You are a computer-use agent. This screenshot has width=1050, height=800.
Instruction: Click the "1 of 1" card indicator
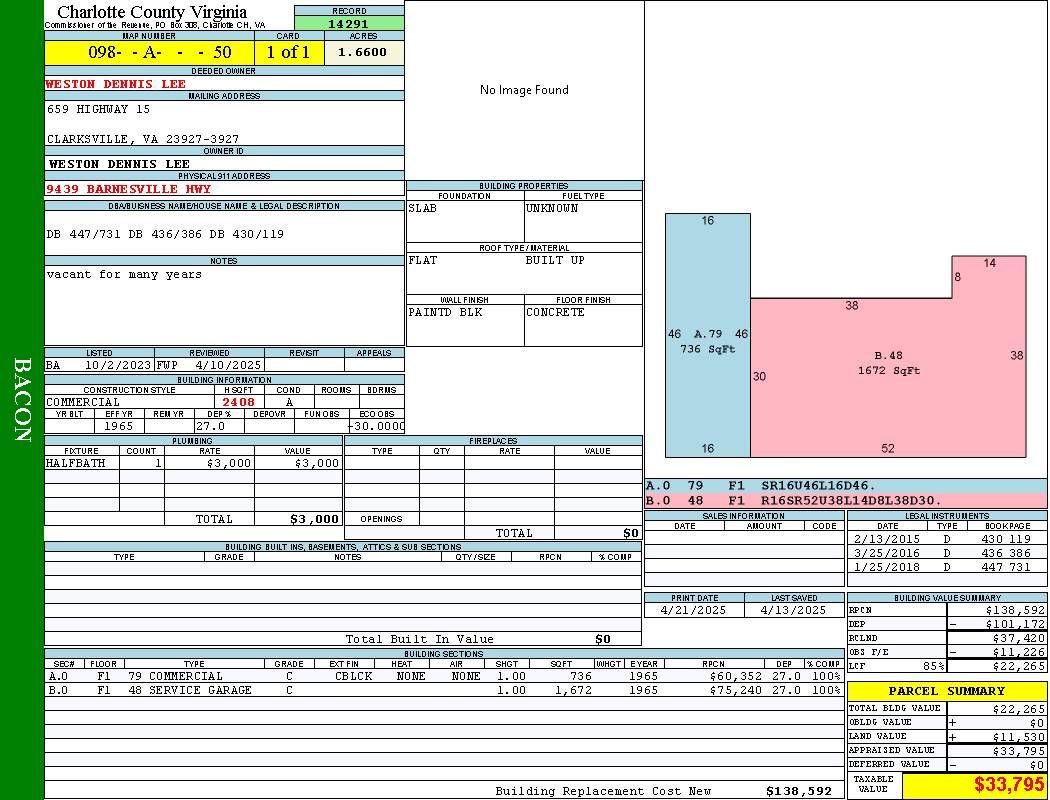pyautogui.click(x=288, y=52)
